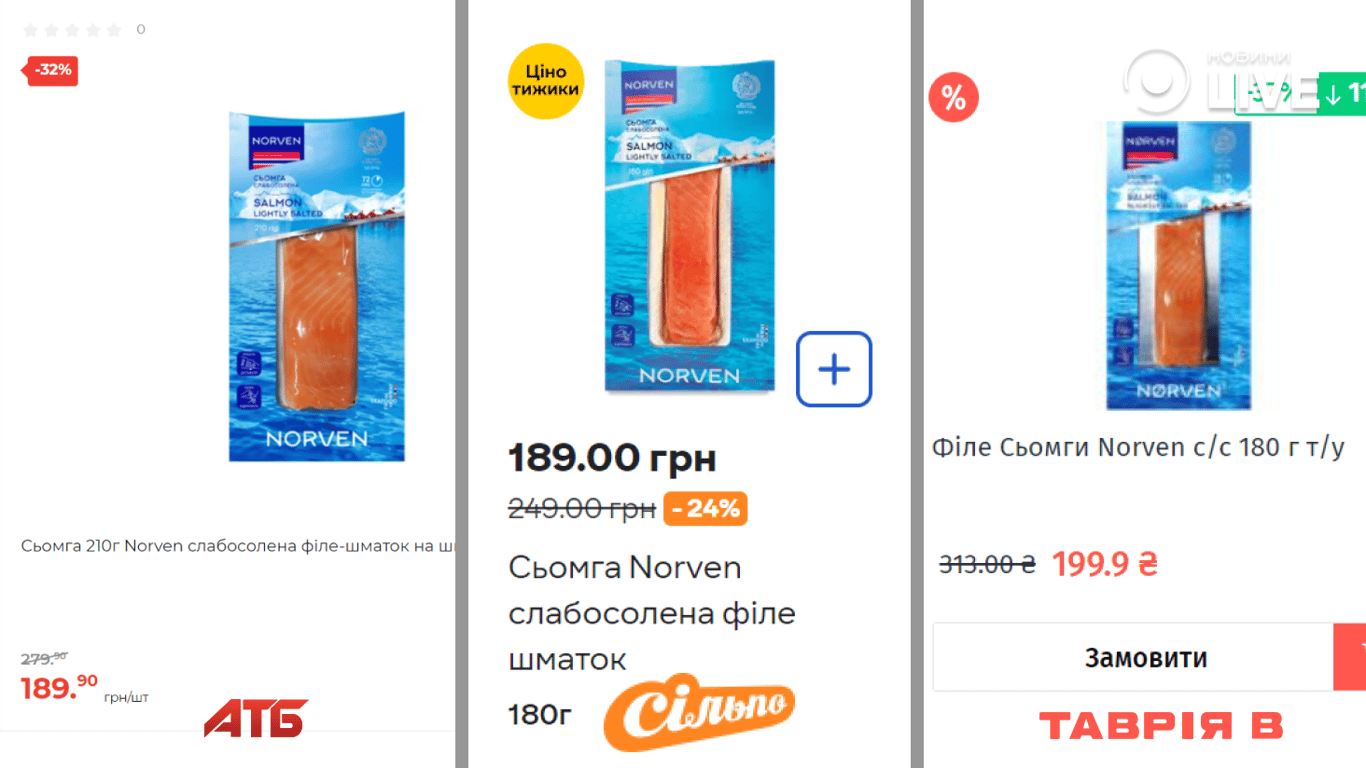Image resolution: width=1366 pixels, height=768 pixels.
Task: Click the red -32% discount tag
Action: 52,70
